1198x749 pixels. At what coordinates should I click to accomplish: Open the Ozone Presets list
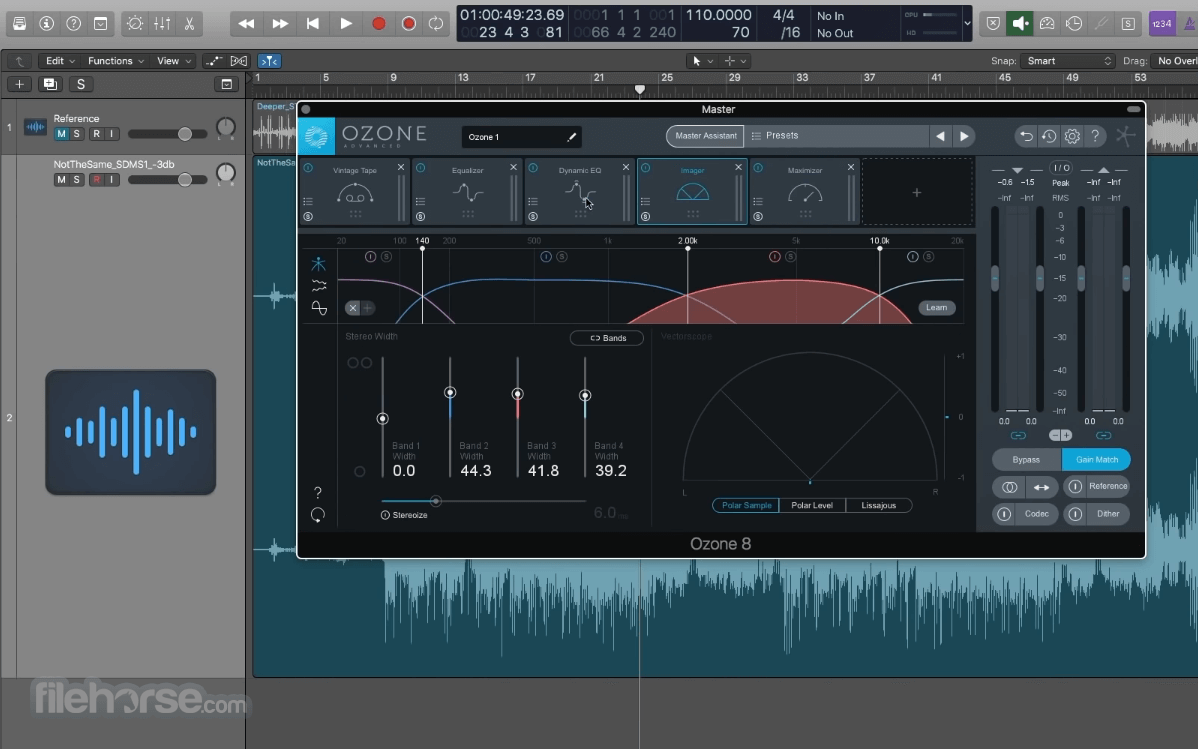(x=775, y=135)
